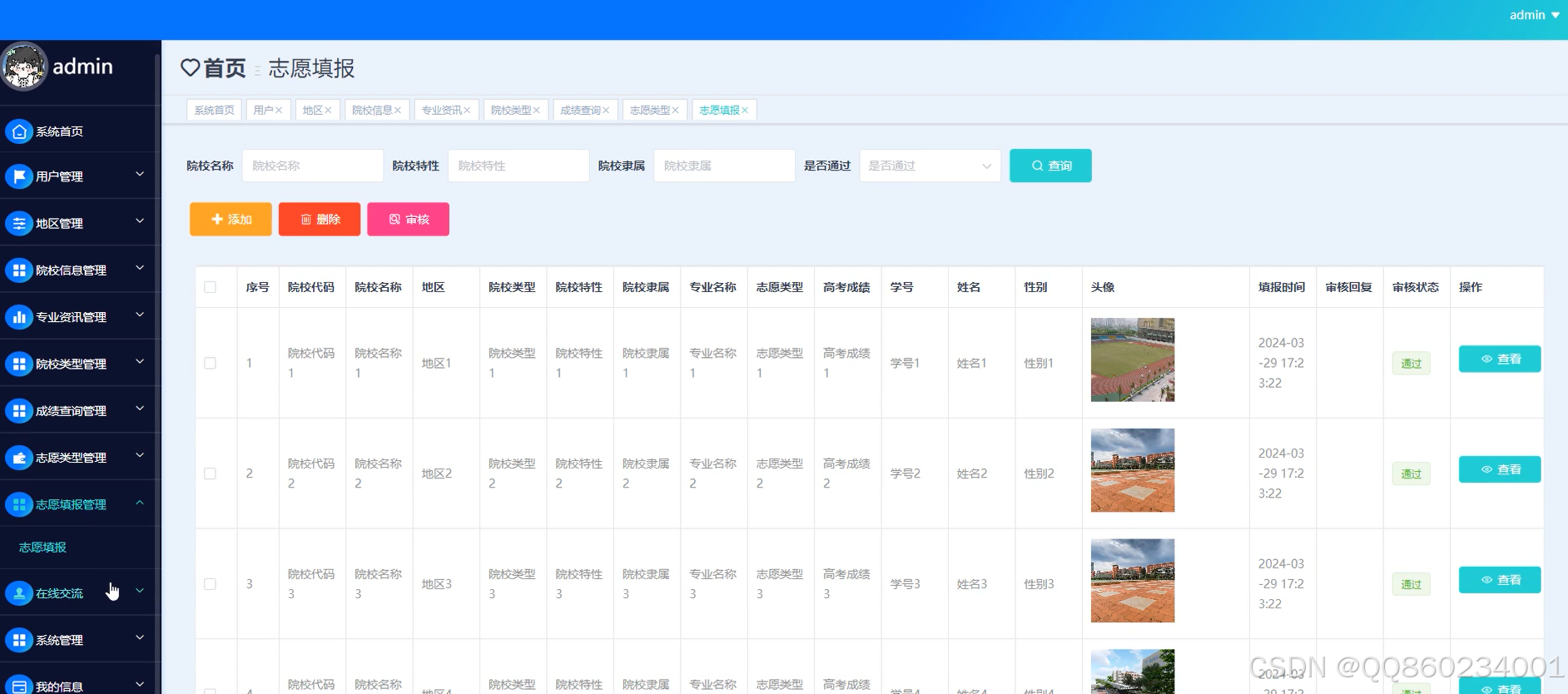
Task: Tick the checkbox for row 1
Action: (x=210, y=363)
